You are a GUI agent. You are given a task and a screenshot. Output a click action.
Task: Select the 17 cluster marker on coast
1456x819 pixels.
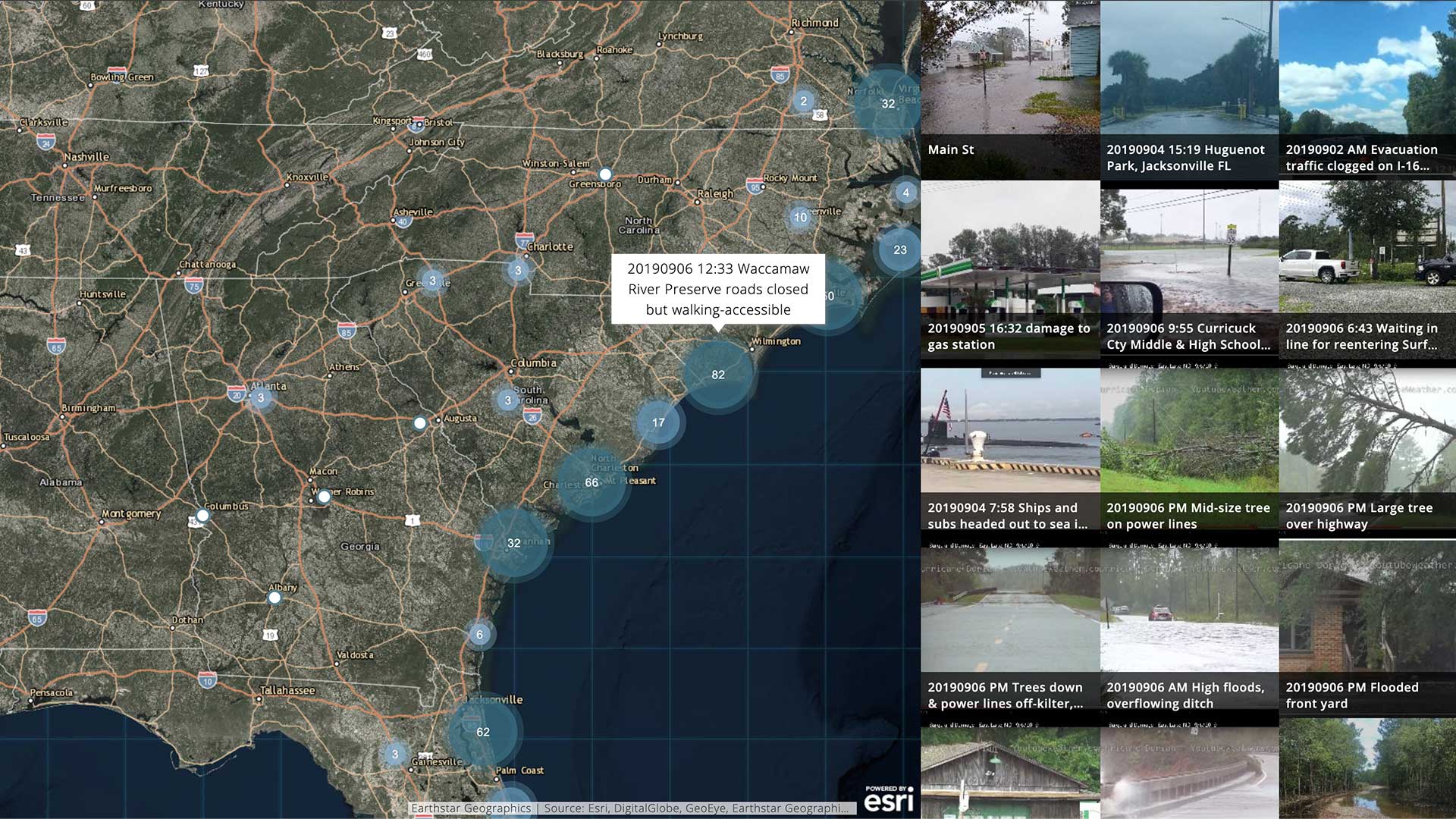click(x=658, y=422)
